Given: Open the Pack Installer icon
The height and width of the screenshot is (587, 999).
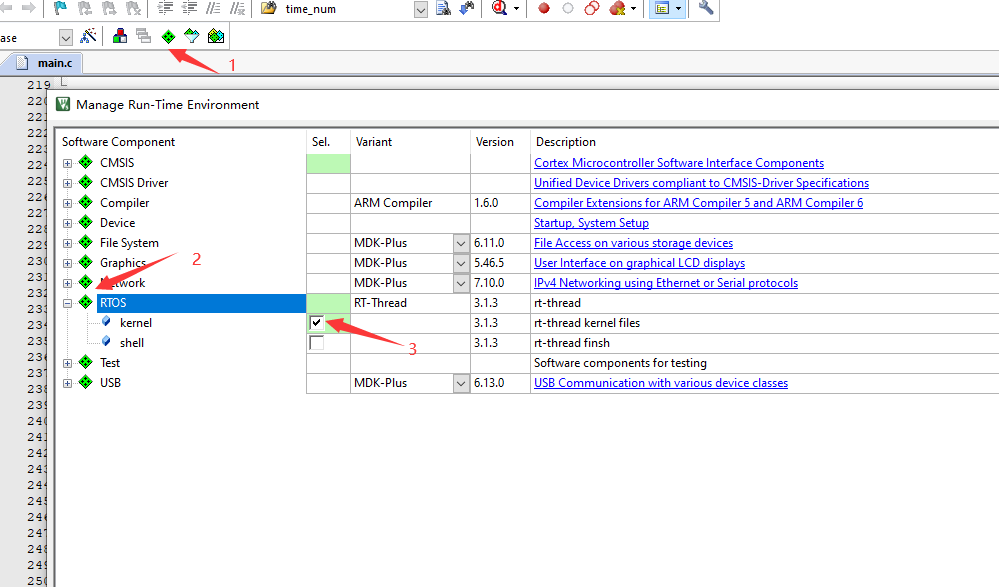Looking at the screenshot, I should click(x=216, y=36).
